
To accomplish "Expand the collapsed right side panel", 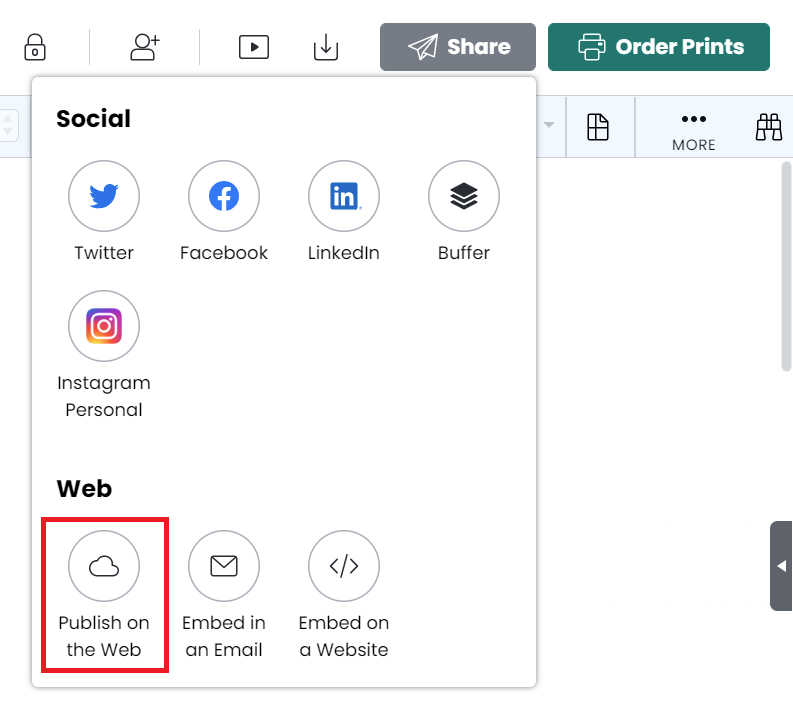I will 781,566.
